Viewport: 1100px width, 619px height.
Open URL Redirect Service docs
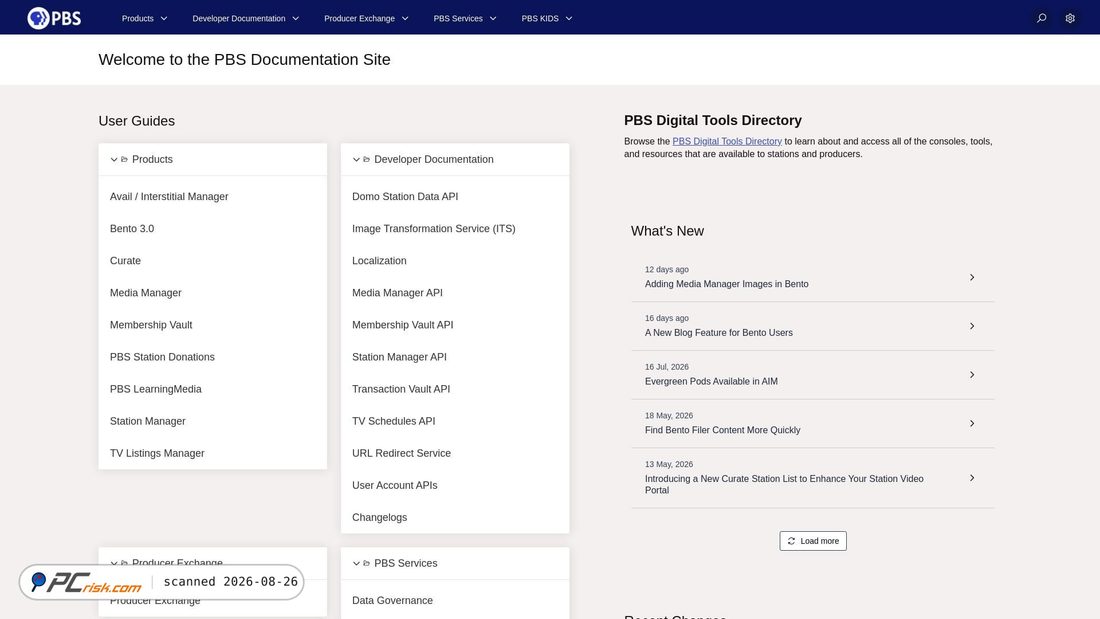401,453
